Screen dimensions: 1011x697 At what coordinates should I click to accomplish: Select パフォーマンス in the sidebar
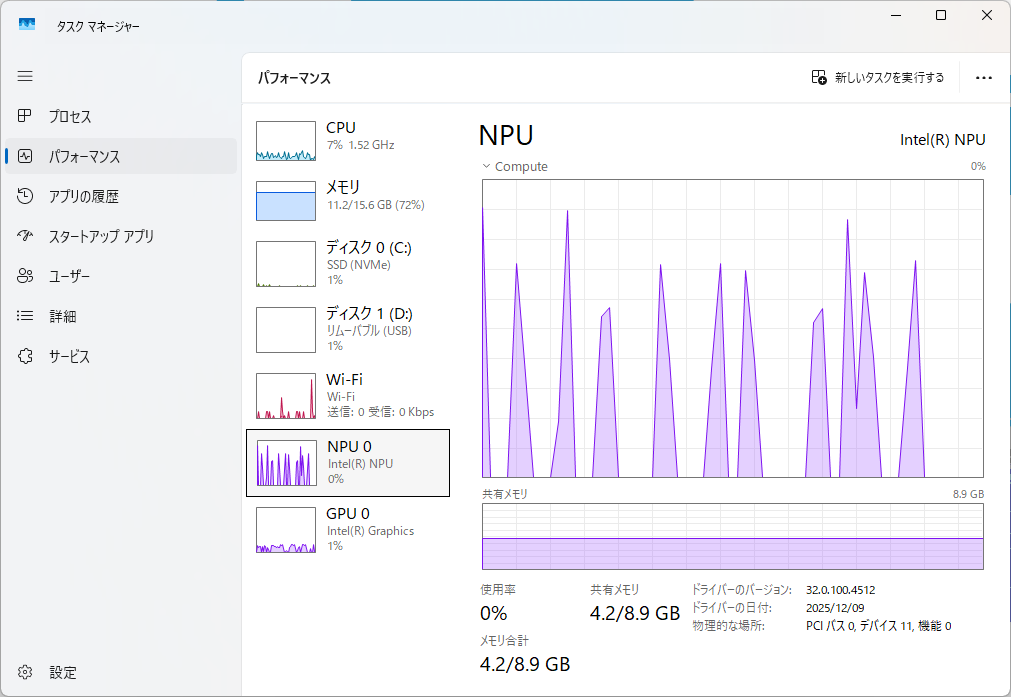pyautogui.click(x=121, y=156)
